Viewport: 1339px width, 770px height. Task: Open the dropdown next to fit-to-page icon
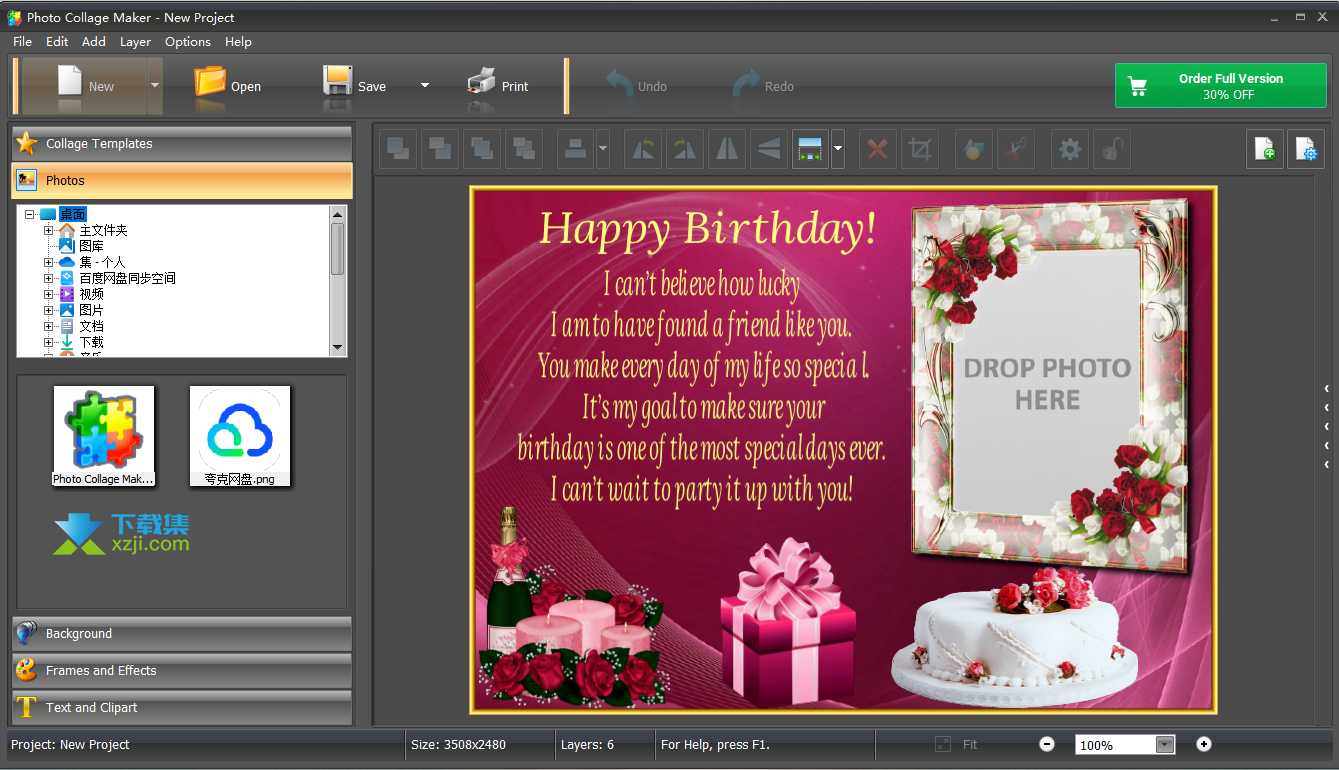pos(838,150)
